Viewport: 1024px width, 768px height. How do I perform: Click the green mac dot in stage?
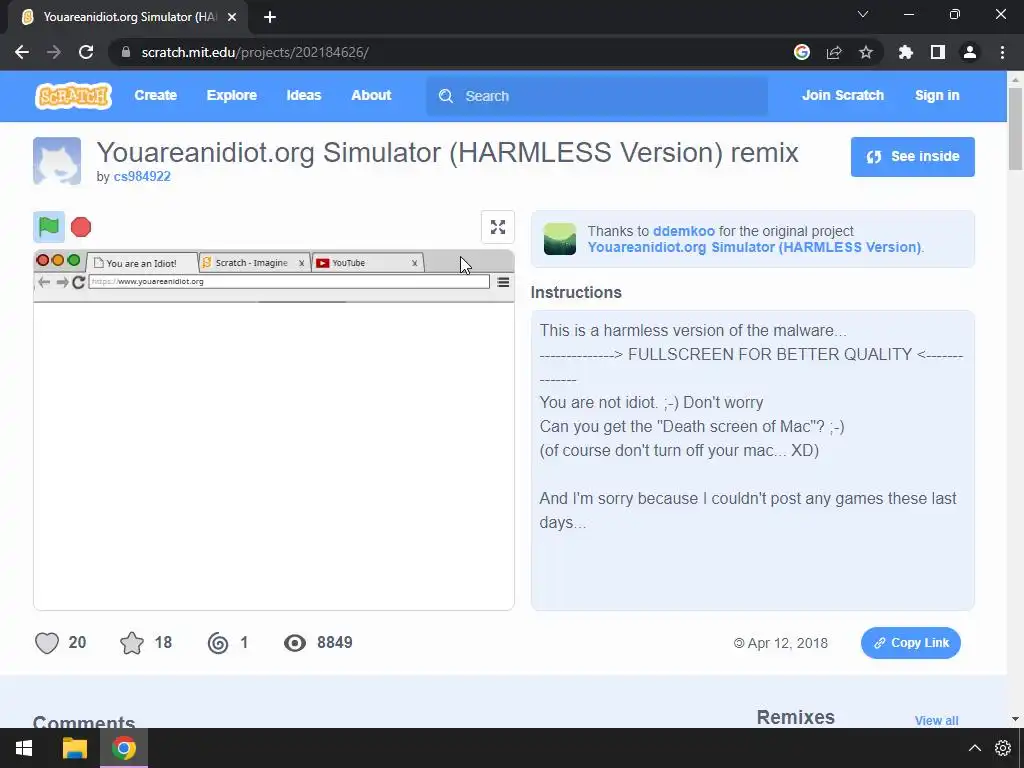tap(74, 260)
